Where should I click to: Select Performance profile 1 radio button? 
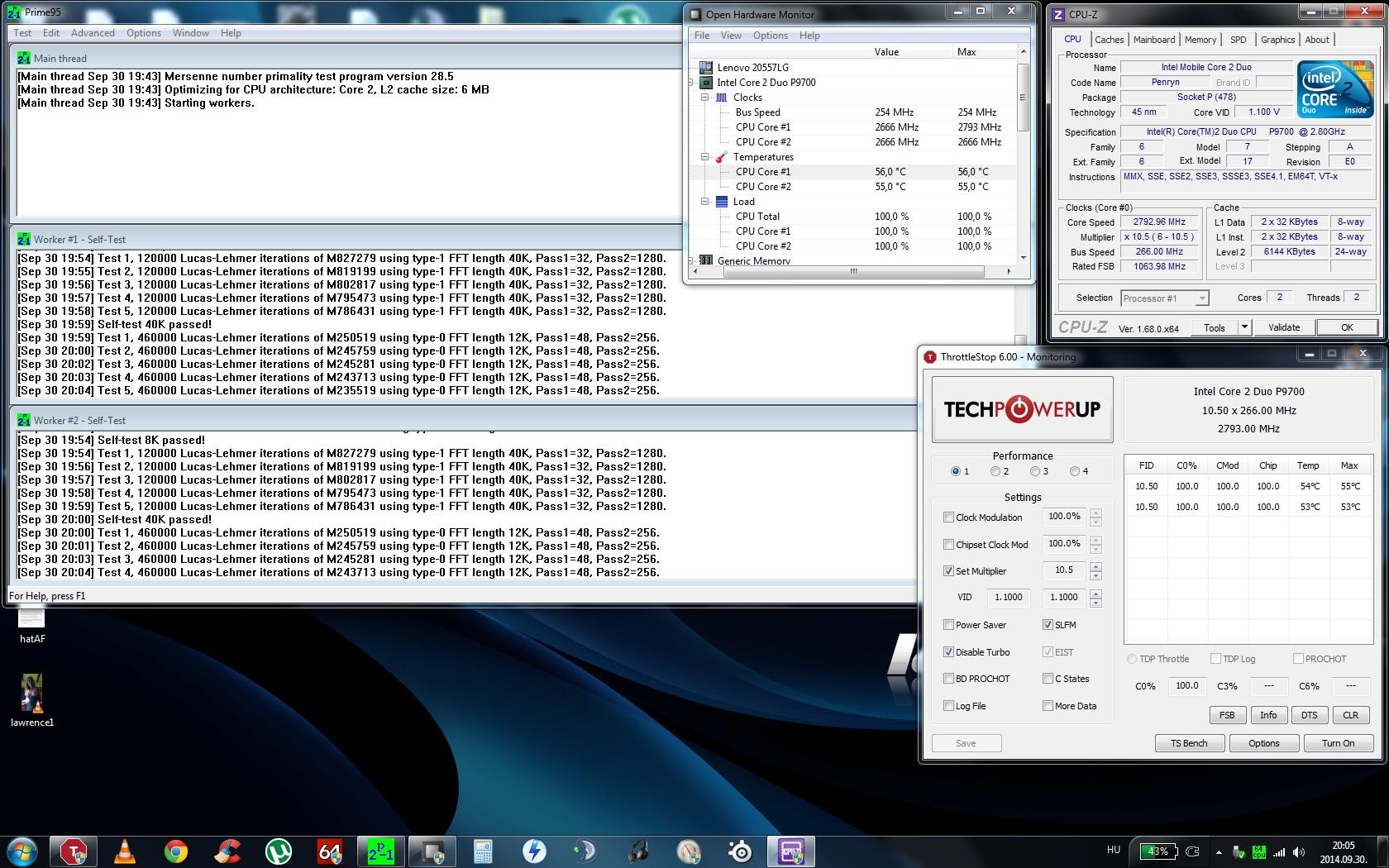click(x=956, y=471)
